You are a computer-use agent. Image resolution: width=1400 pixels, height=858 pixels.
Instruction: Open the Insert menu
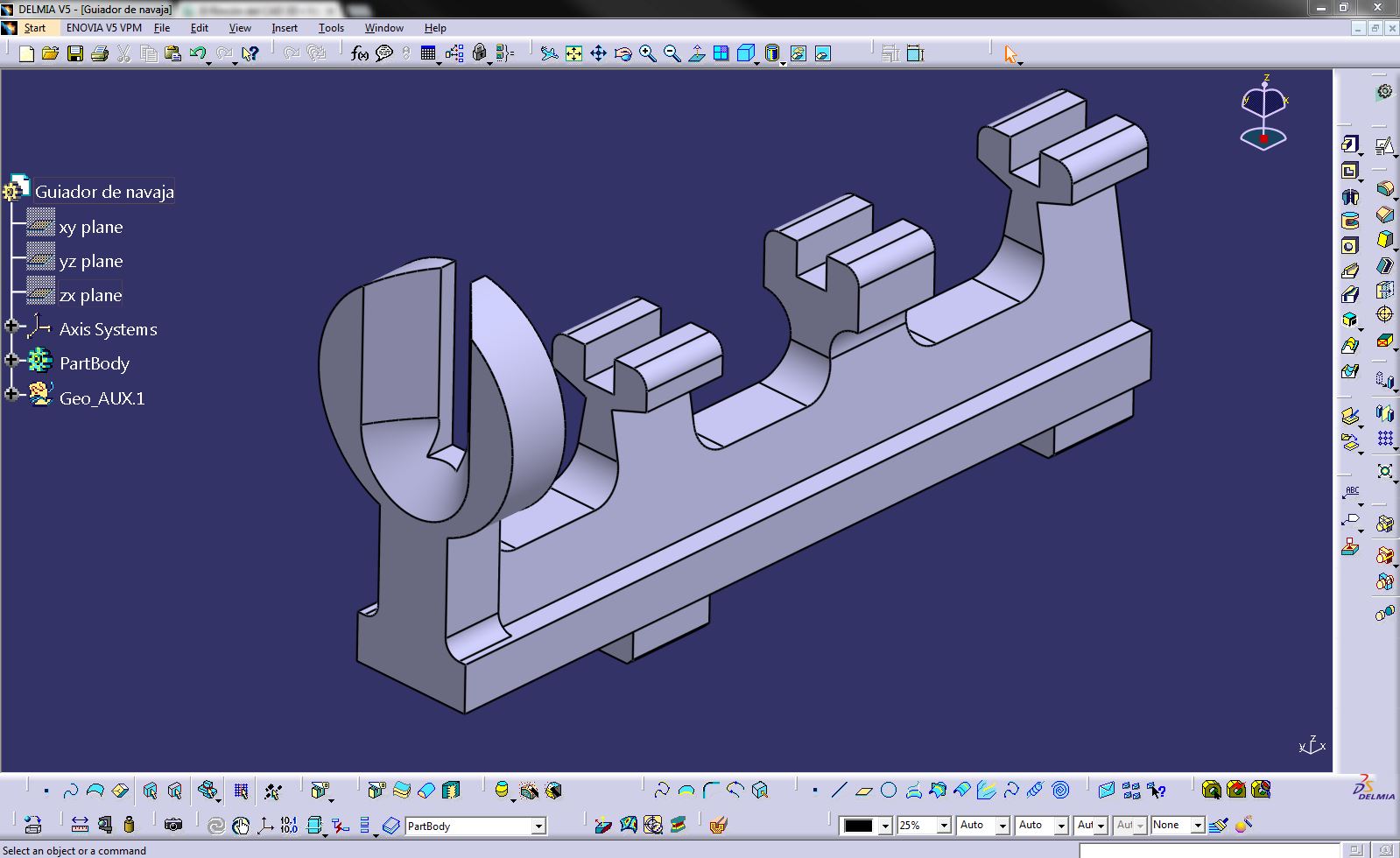(285, 28)
